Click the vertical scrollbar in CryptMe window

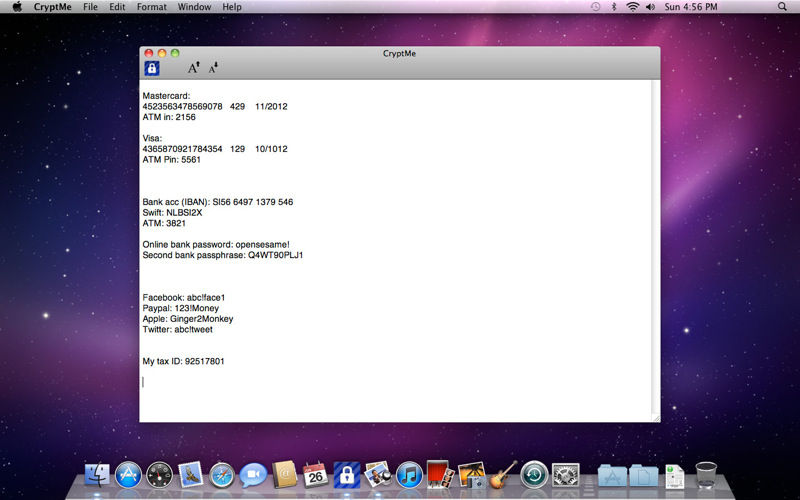656,245
